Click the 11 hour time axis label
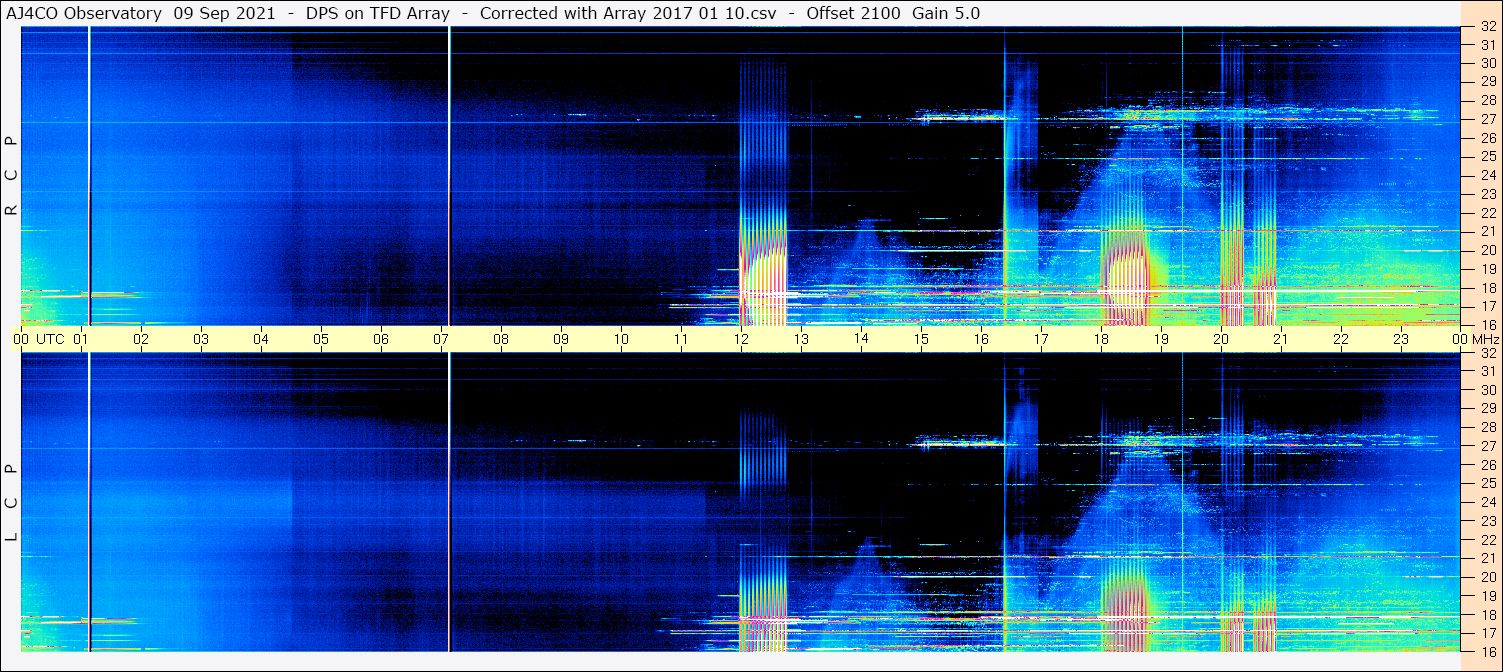Image resolution: width=1503 pixels, height=672 pixels. pyautogui.click(x=681, y=339)
